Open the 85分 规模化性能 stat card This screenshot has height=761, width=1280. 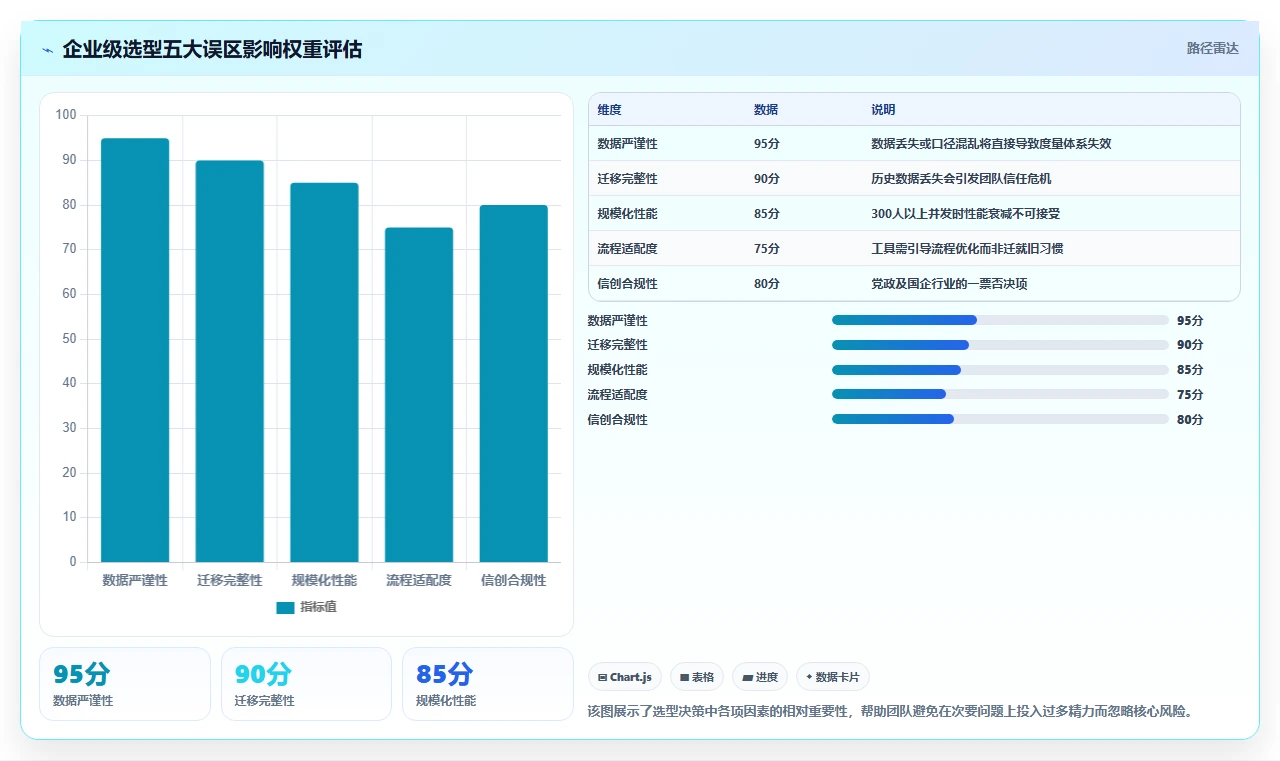(488, 684)
